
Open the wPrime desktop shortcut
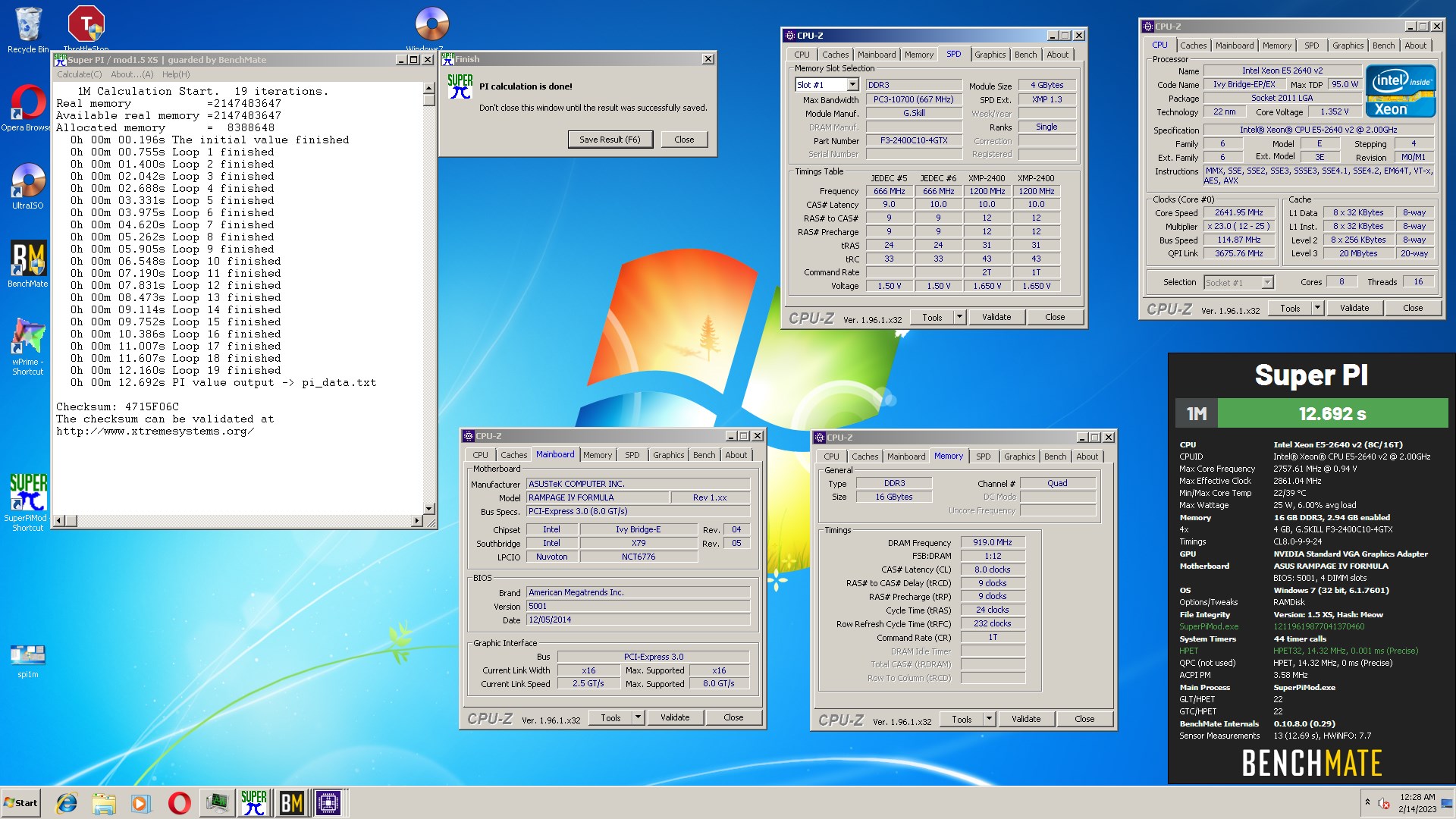[28, 347]
